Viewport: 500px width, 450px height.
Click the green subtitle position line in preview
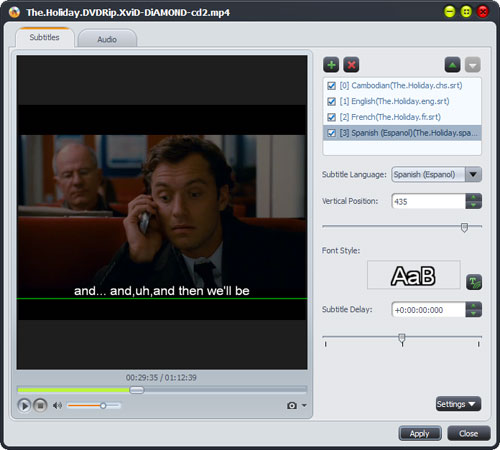162,298
